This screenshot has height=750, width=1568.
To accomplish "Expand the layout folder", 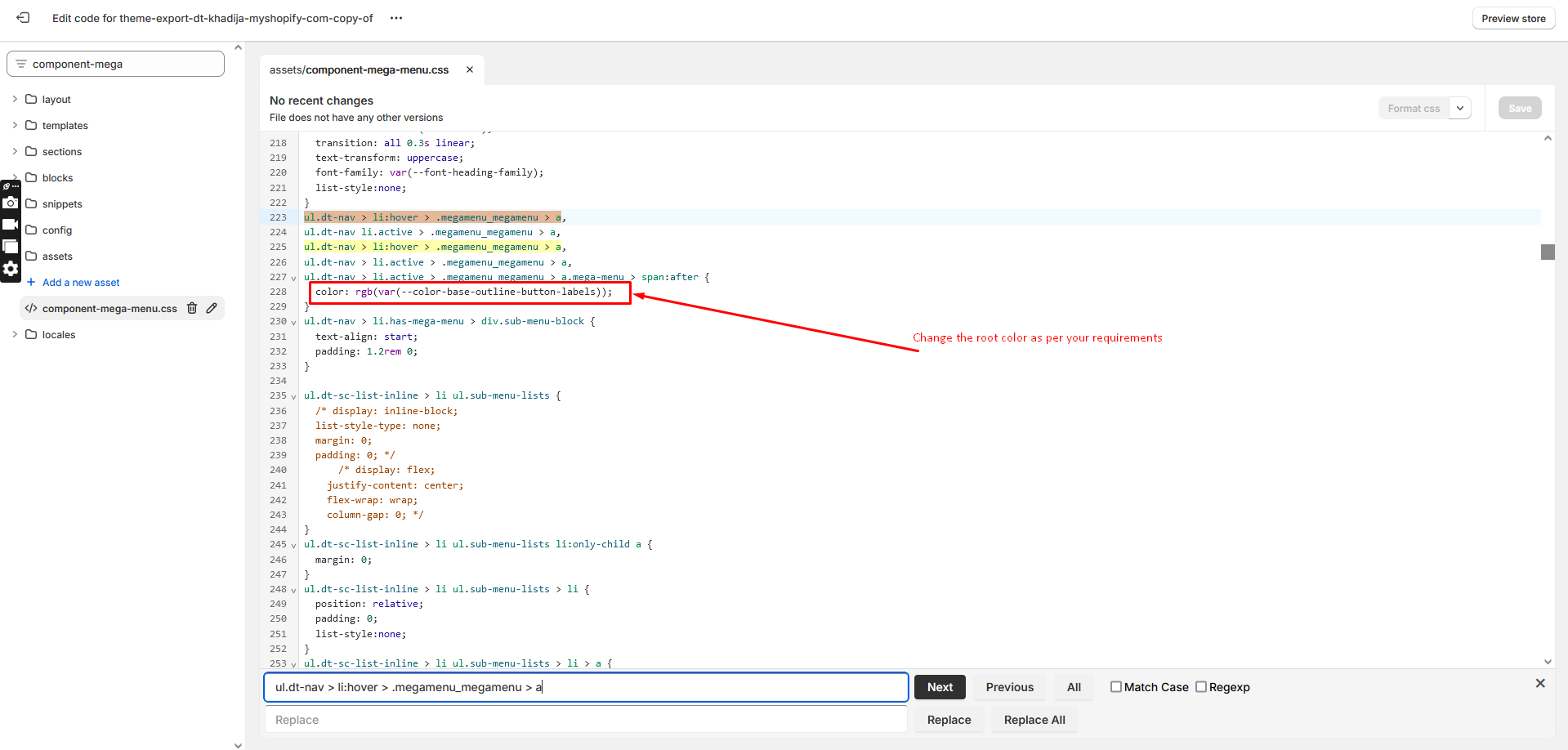I will point(15,99).
